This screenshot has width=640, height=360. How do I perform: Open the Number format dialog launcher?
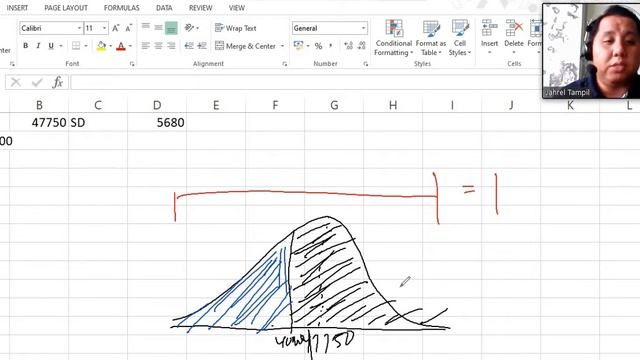[x=366, y=64]
